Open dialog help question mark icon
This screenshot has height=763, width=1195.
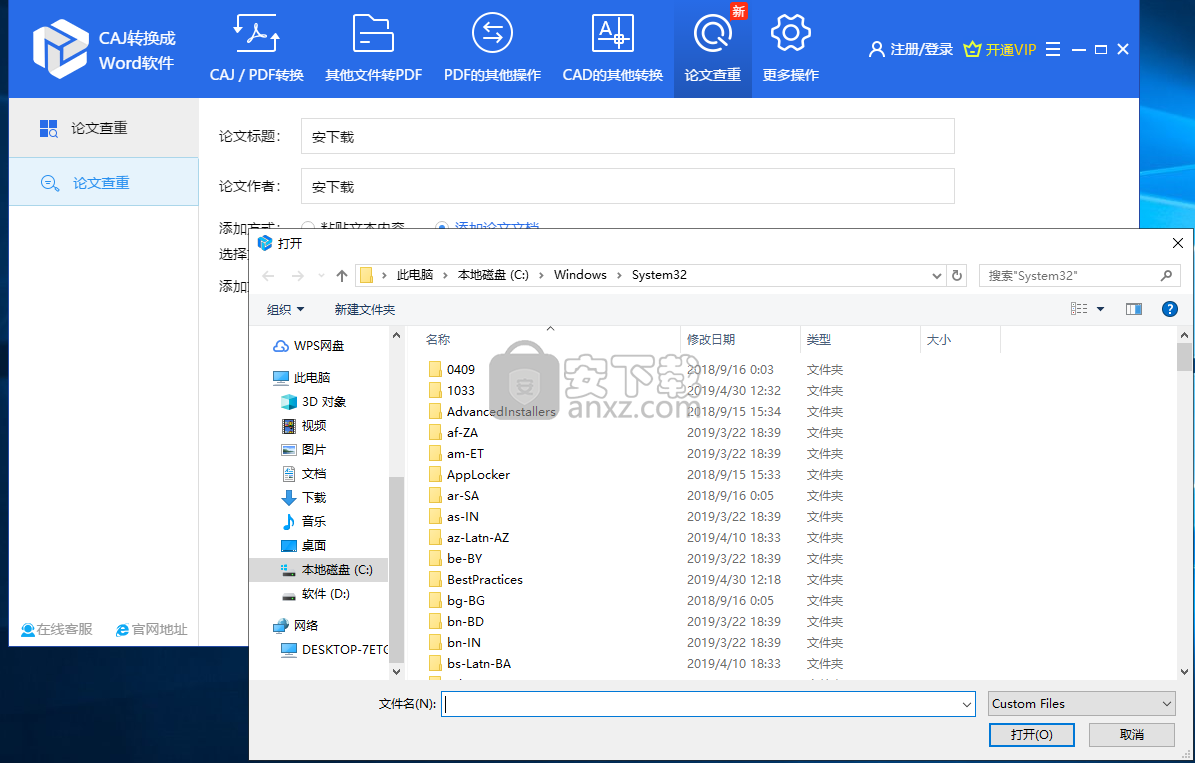pyautogui.click(x=1170, y=309)
